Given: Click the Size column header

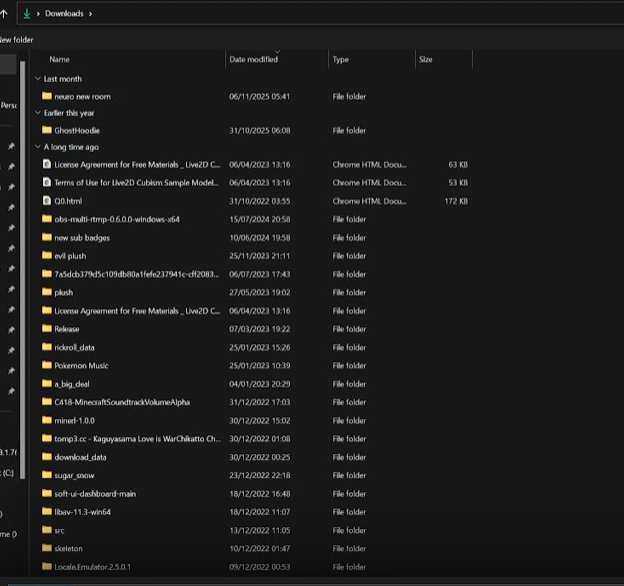Looking at the screenshot, I should [426, 60].
